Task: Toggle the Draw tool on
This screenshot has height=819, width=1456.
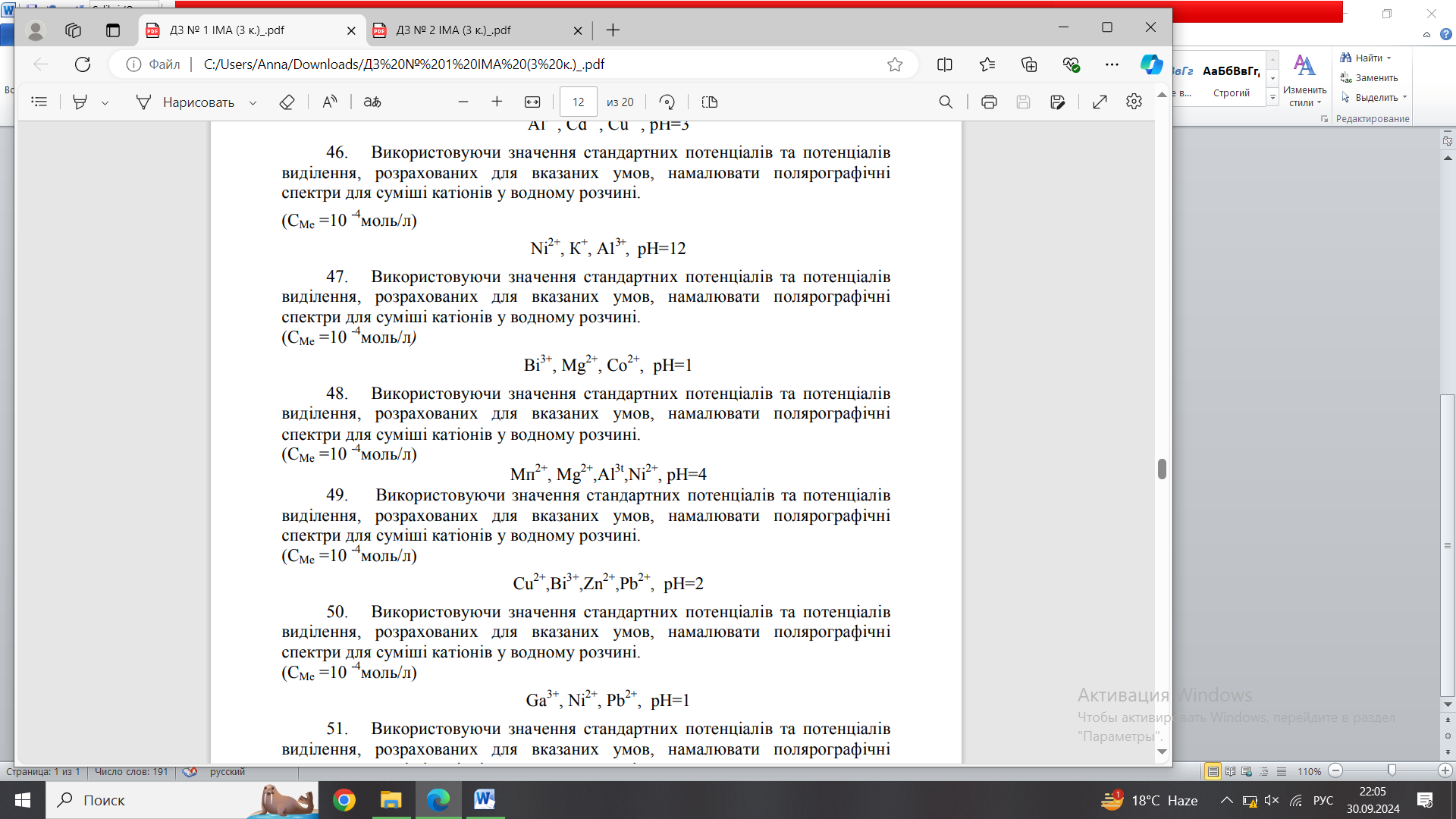Action: click(x=186, y=102)
